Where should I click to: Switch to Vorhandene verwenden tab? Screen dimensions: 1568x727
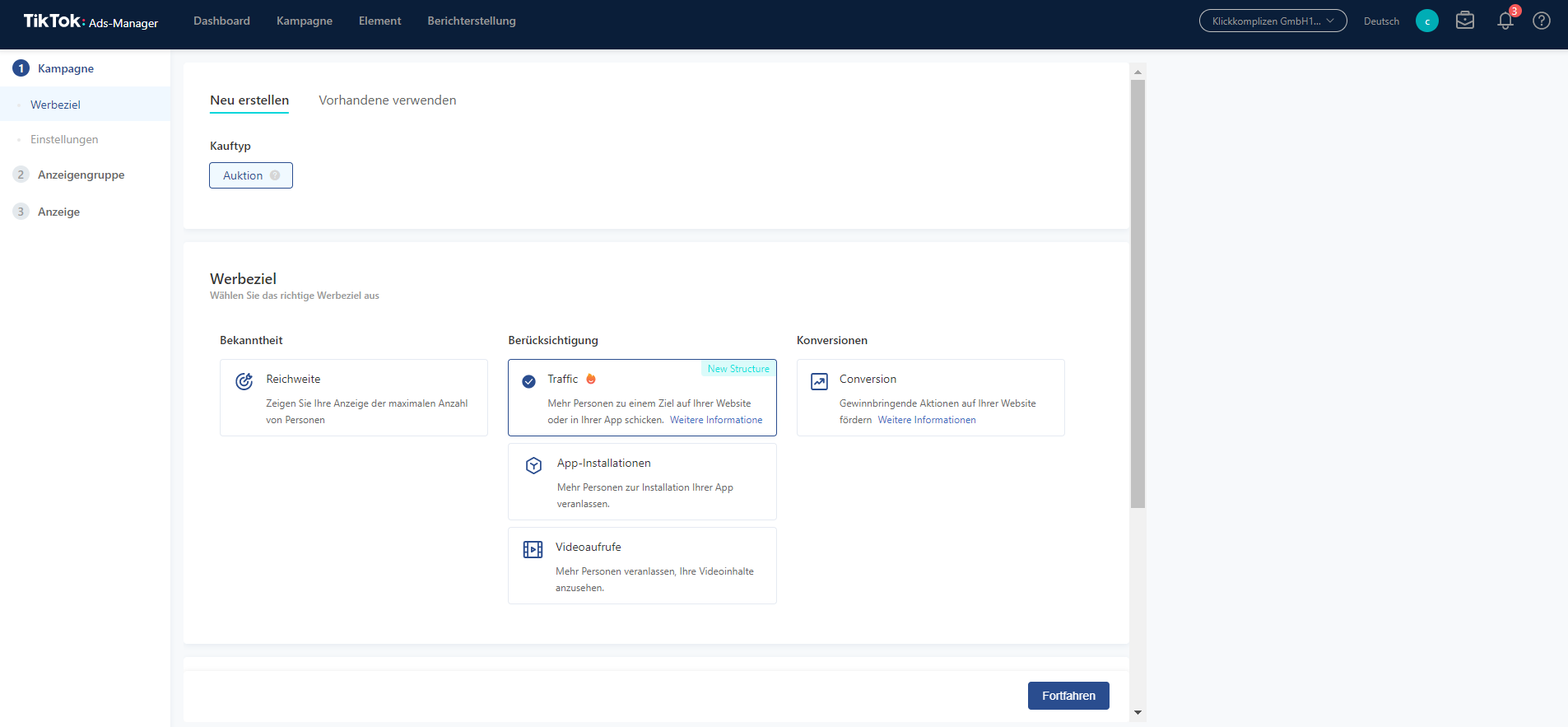[388, 100]
